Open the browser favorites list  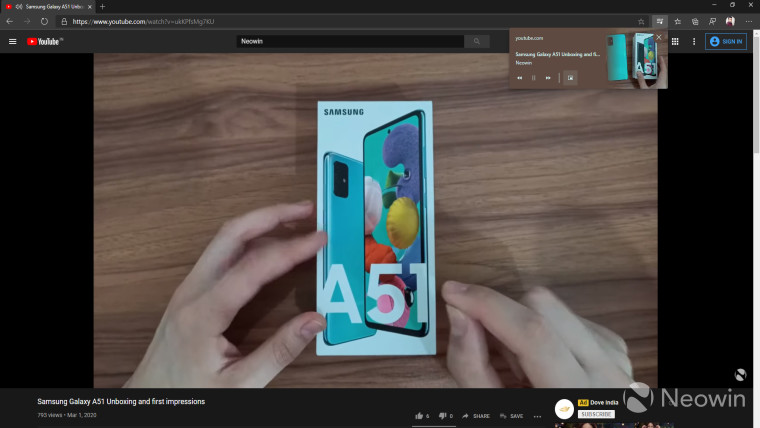pos(677,20)
